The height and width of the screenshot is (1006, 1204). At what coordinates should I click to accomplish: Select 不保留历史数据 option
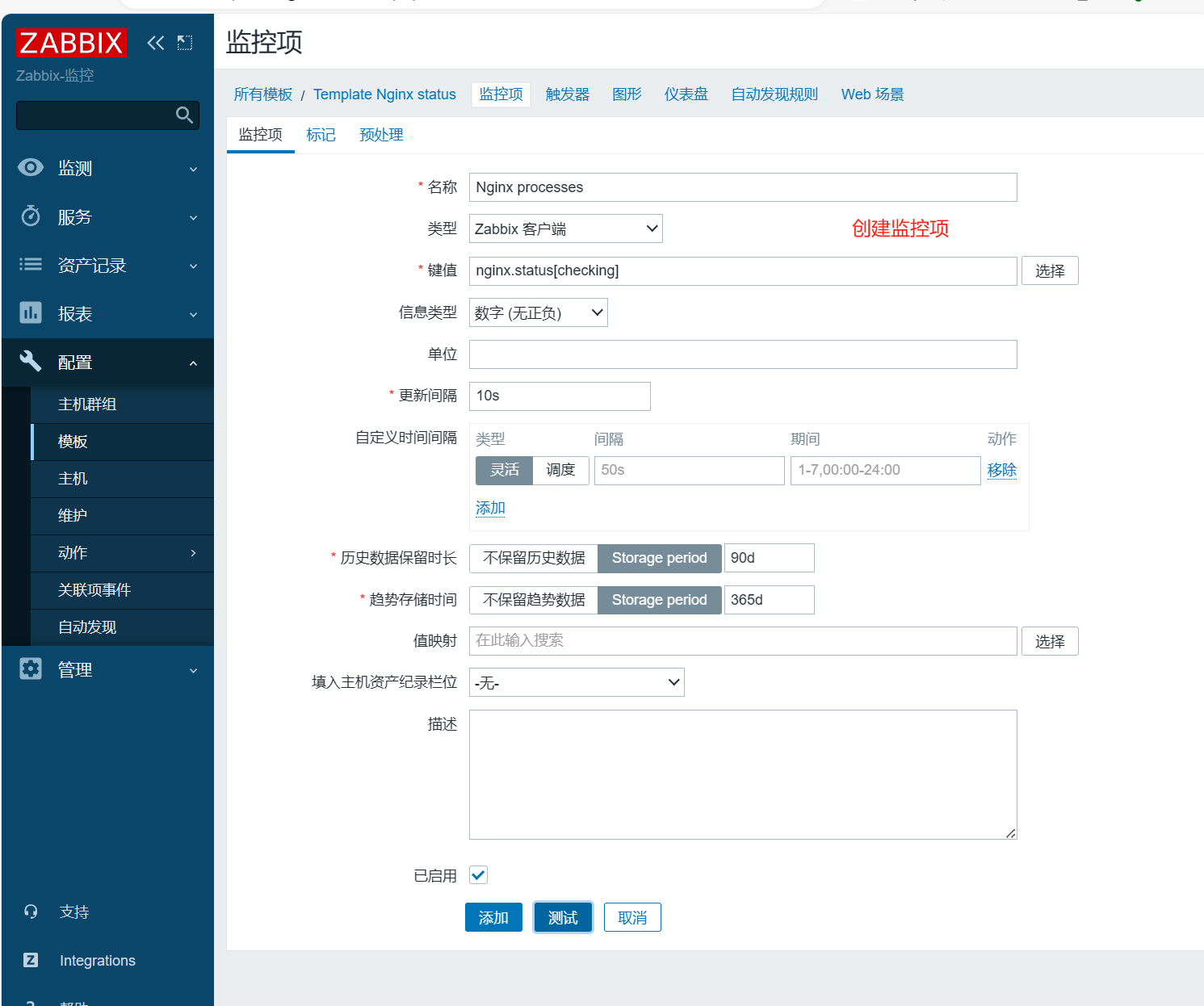pos(534,558)
